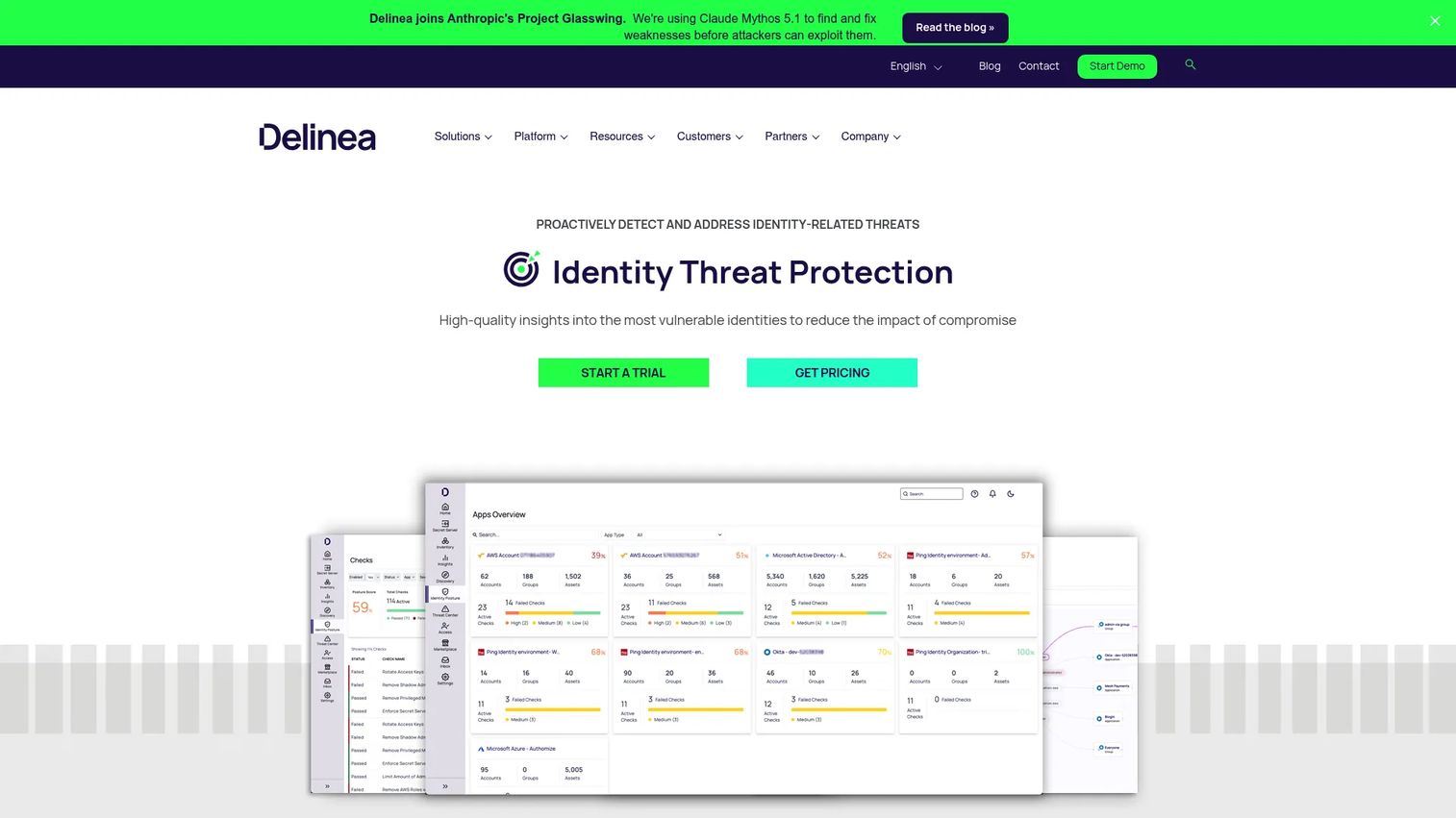Expand the Company menu
Viewport: 1456px width, 818px height.
point(870,136)
